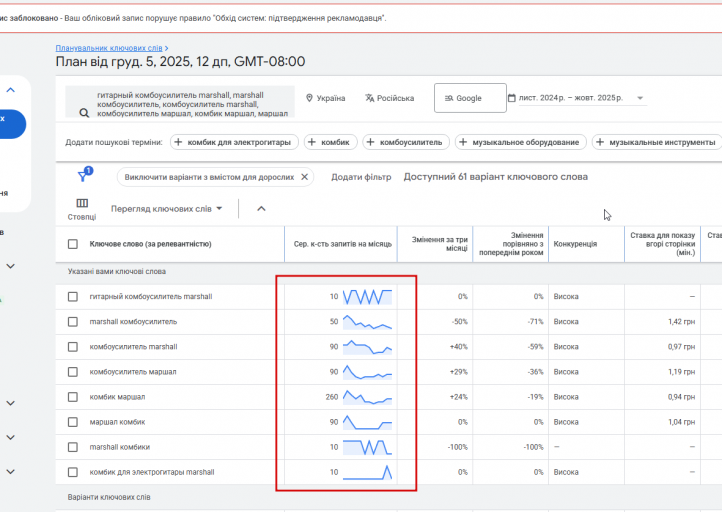The width and height of the screenshot is (722, 512).
Task: Select checkbox for гитарный комбоусилитель marshall
Action: pyautogui.click(x=73, y=297)
